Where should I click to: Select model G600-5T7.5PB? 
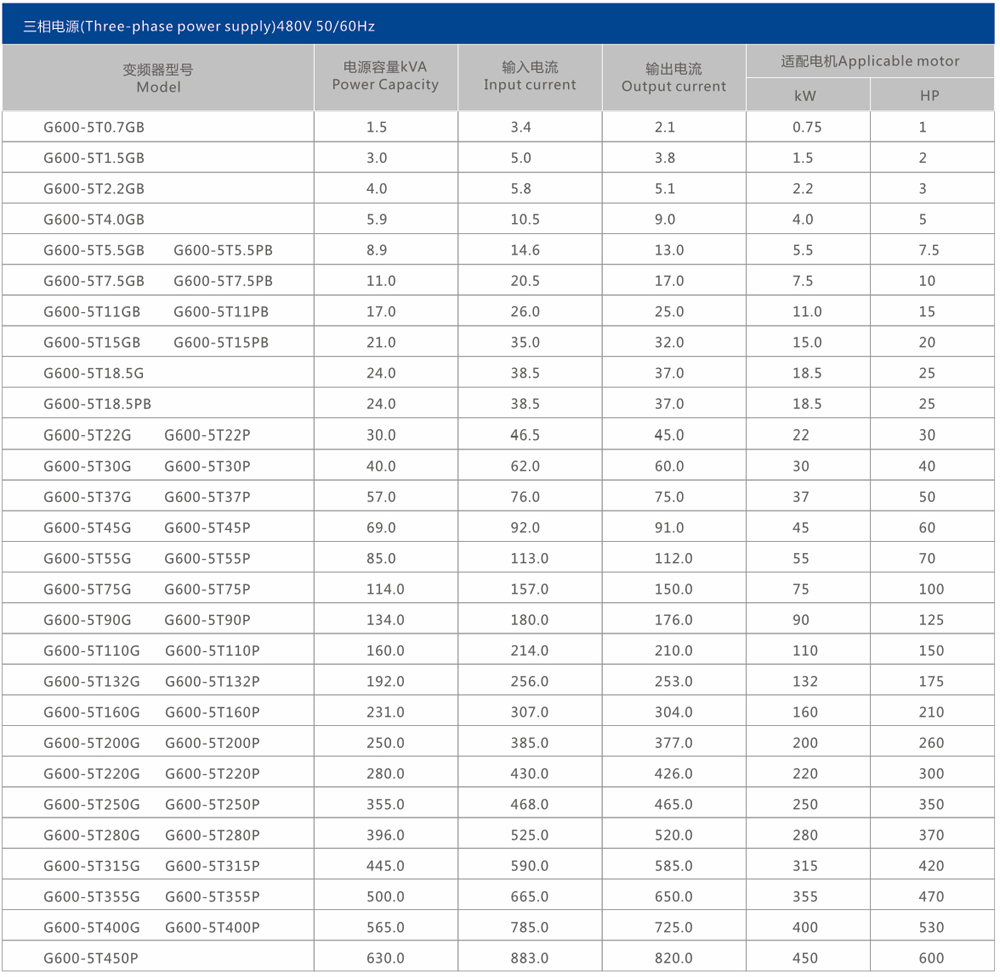coord(223,281)
